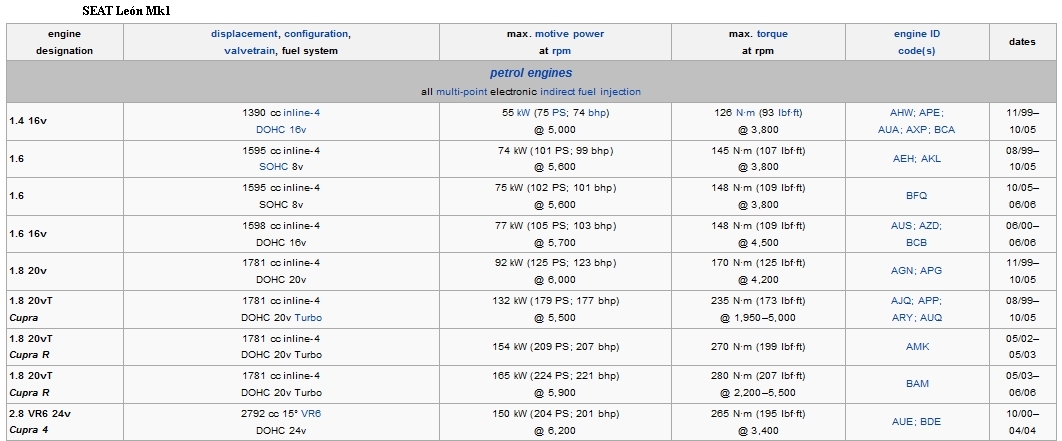Open the AZD engine code link

tap(931, 226)
